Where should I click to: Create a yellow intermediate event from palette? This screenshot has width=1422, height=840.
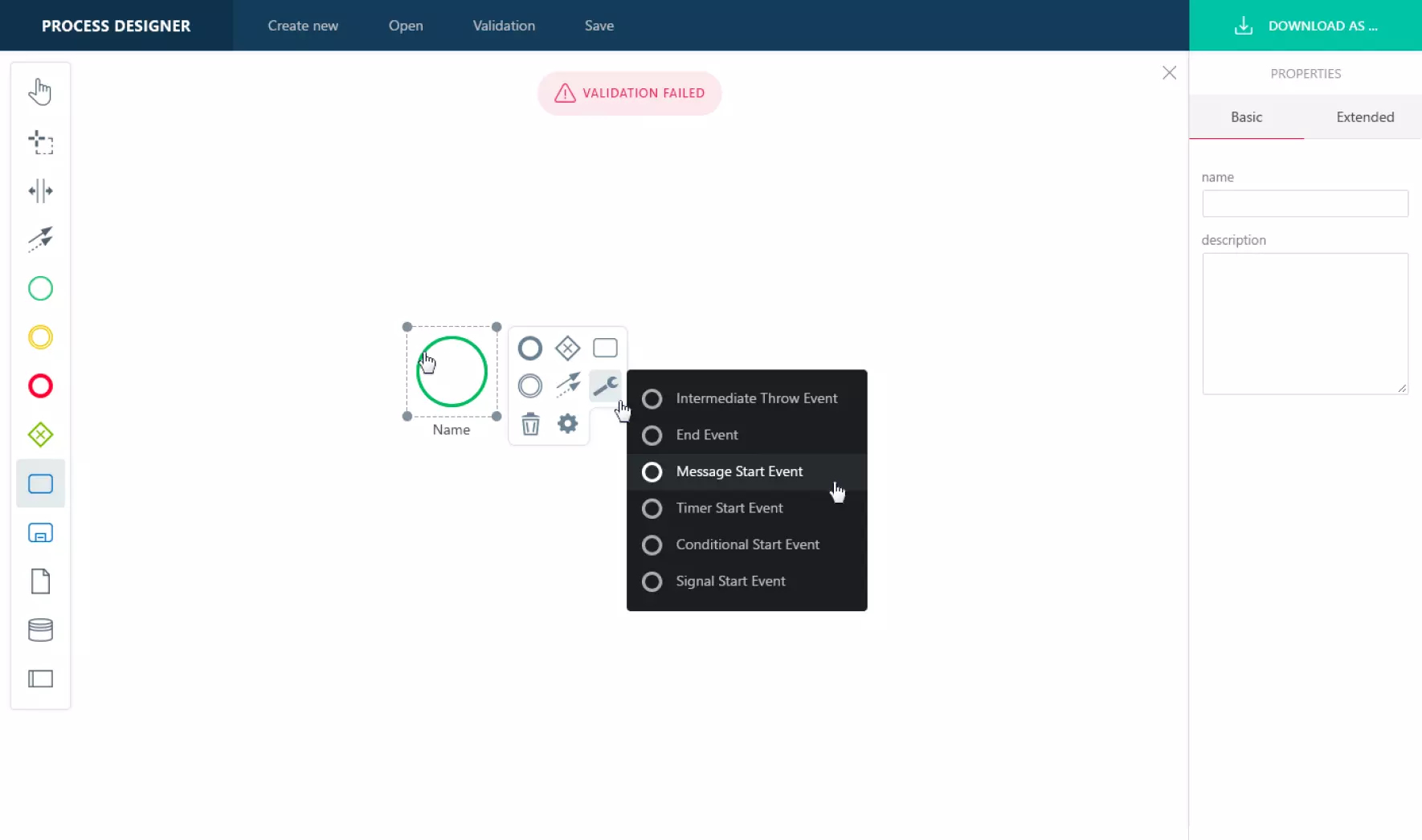40,337
